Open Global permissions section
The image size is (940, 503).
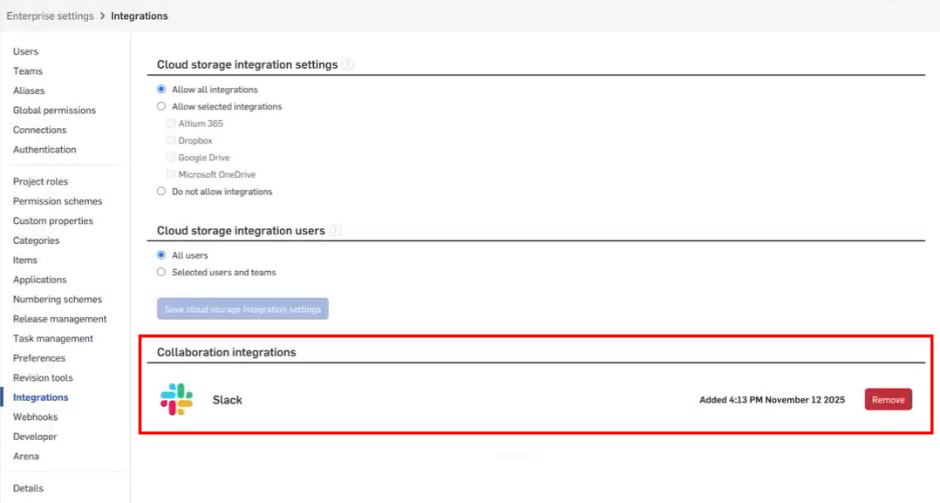tap(55, 110)
